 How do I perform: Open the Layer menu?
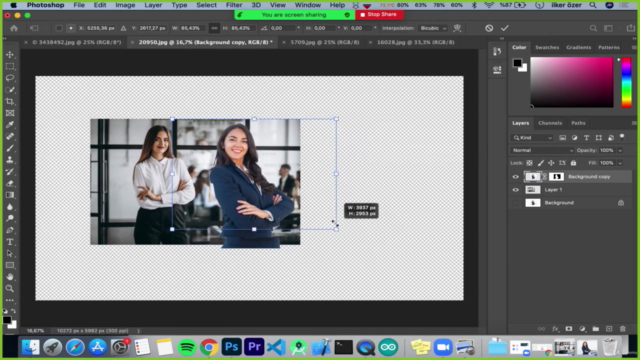tap(153, 5)
